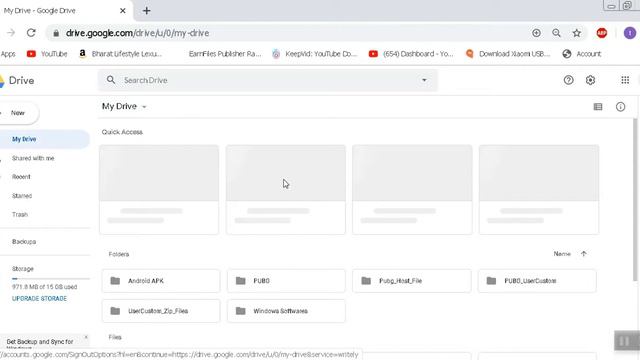Viewport: 640px width, 360px height.
Task: Open the EarnFiles Publisher bookmark
Action: pyautogui.click(x=224, y=54)
